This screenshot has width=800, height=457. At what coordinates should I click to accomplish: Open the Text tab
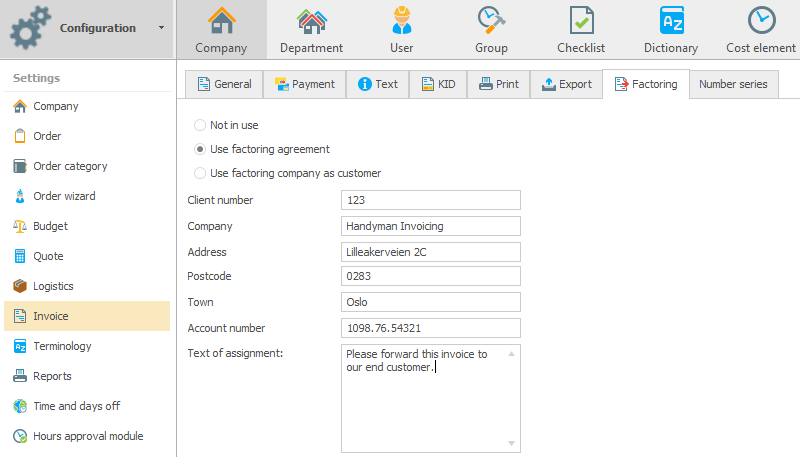(378, 84)
